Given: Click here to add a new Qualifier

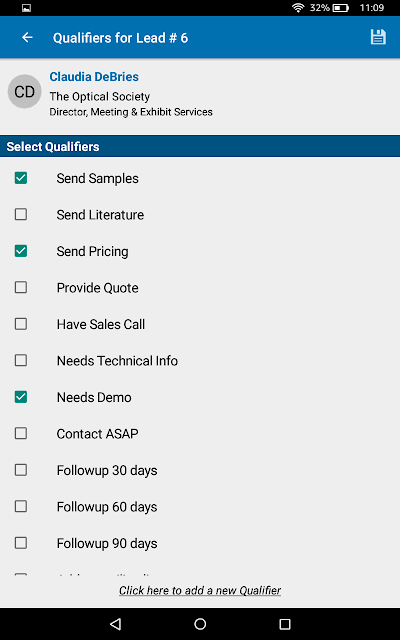Looking at the screenshot, I should click(x=200, y=591).
